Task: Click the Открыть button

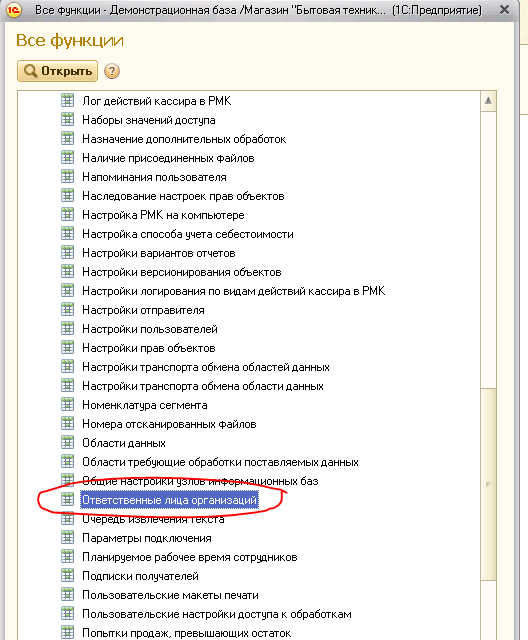Action: (x=57, y=71)
